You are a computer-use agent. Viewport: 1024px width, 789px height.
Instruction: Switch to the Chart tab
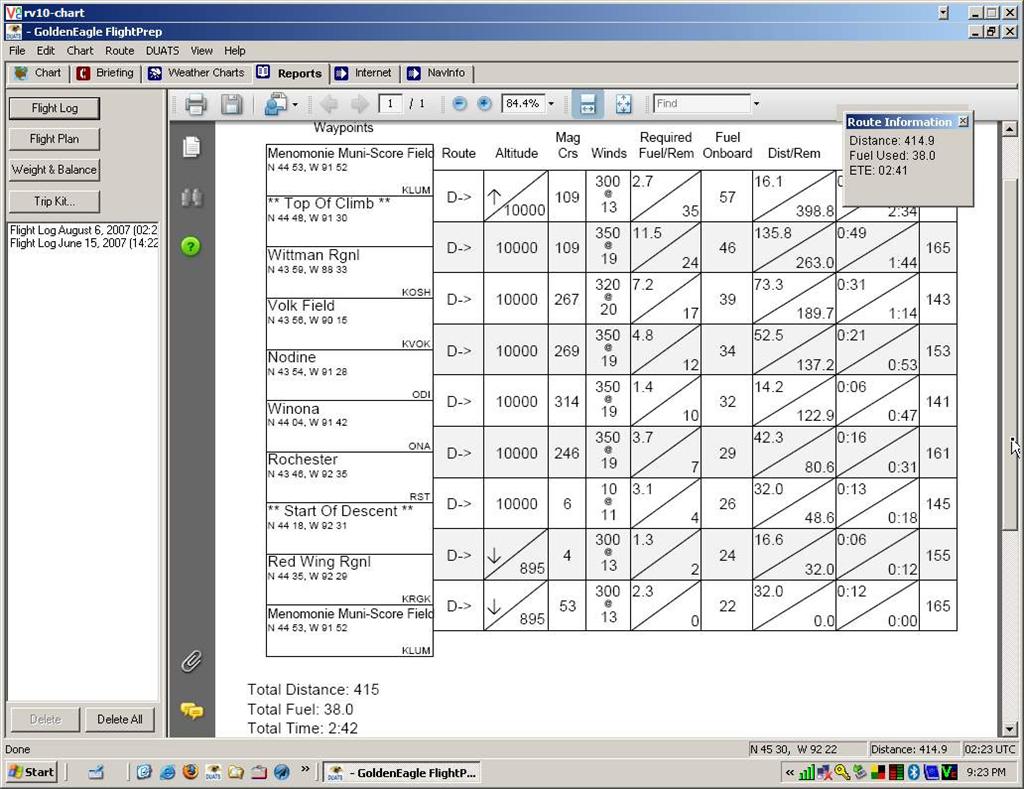click(x=39, y=73)
